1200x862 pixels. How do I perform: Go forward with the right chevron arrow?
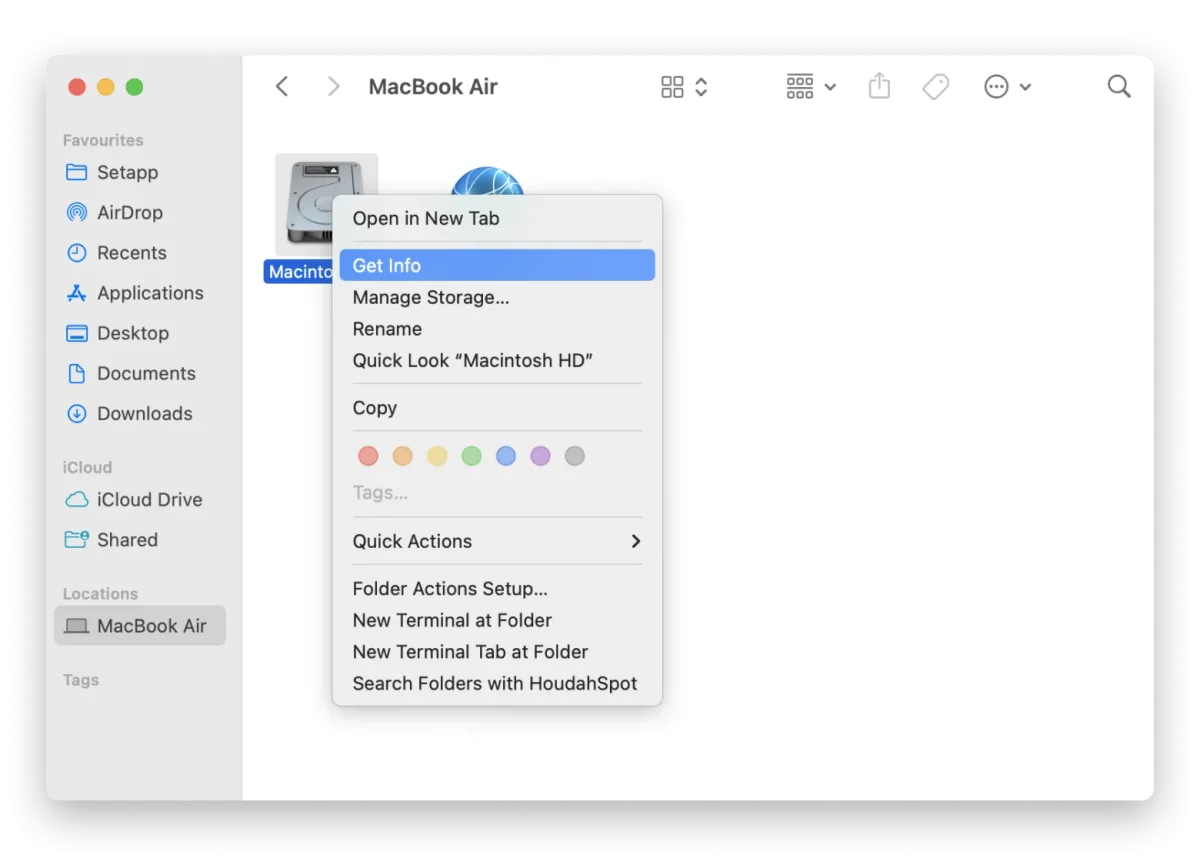334,87
